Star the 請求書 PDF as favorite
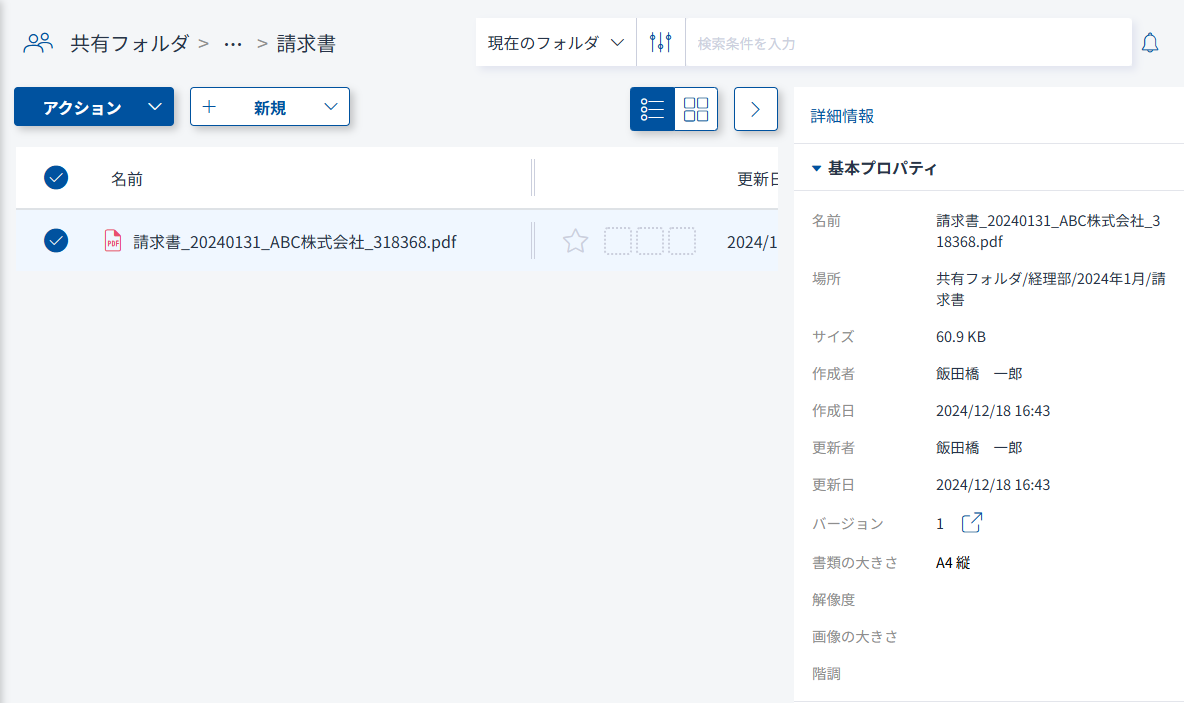This screenshot has width=1184, height=703. tap(575, 241)
